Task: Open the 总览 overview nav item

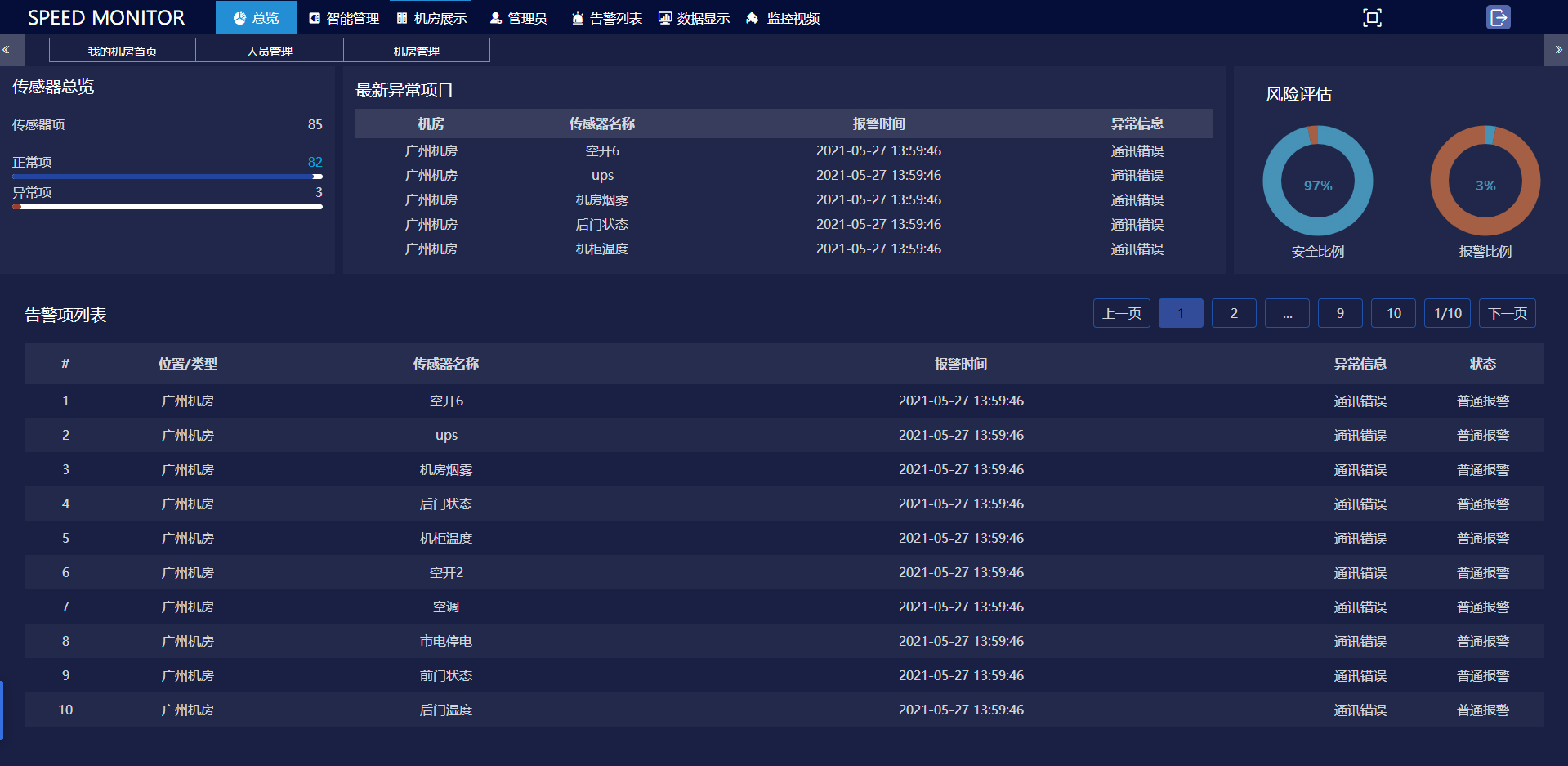Action: click(256, 18)
